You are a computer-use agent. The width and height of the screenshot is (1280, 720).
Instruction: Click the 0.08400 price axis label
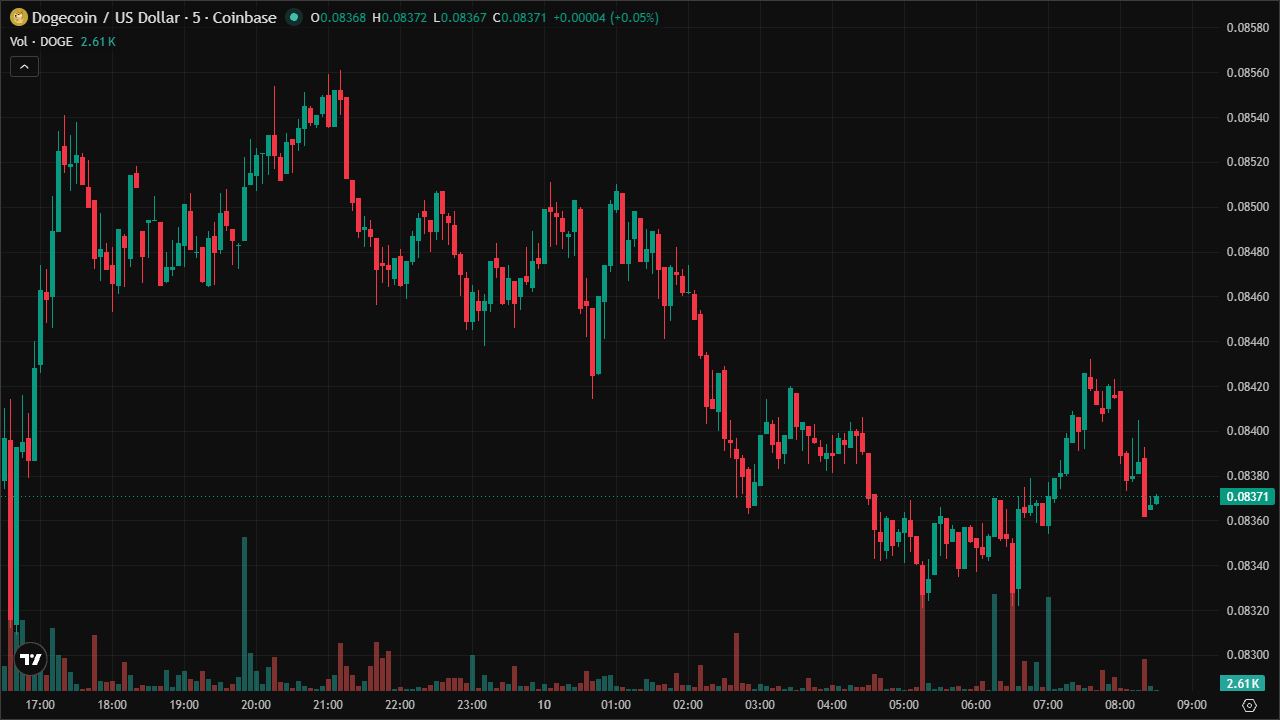(1247, 431)
